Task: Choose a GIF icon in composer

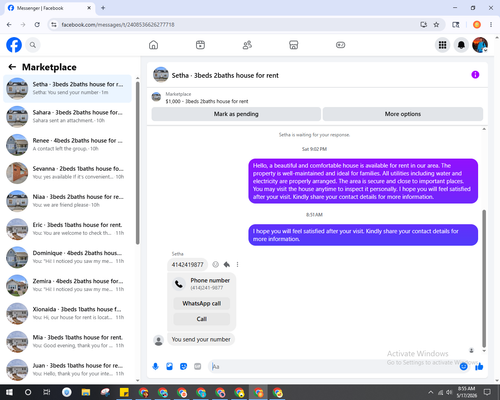Action: pyautogui.click(x=198, y=367)
